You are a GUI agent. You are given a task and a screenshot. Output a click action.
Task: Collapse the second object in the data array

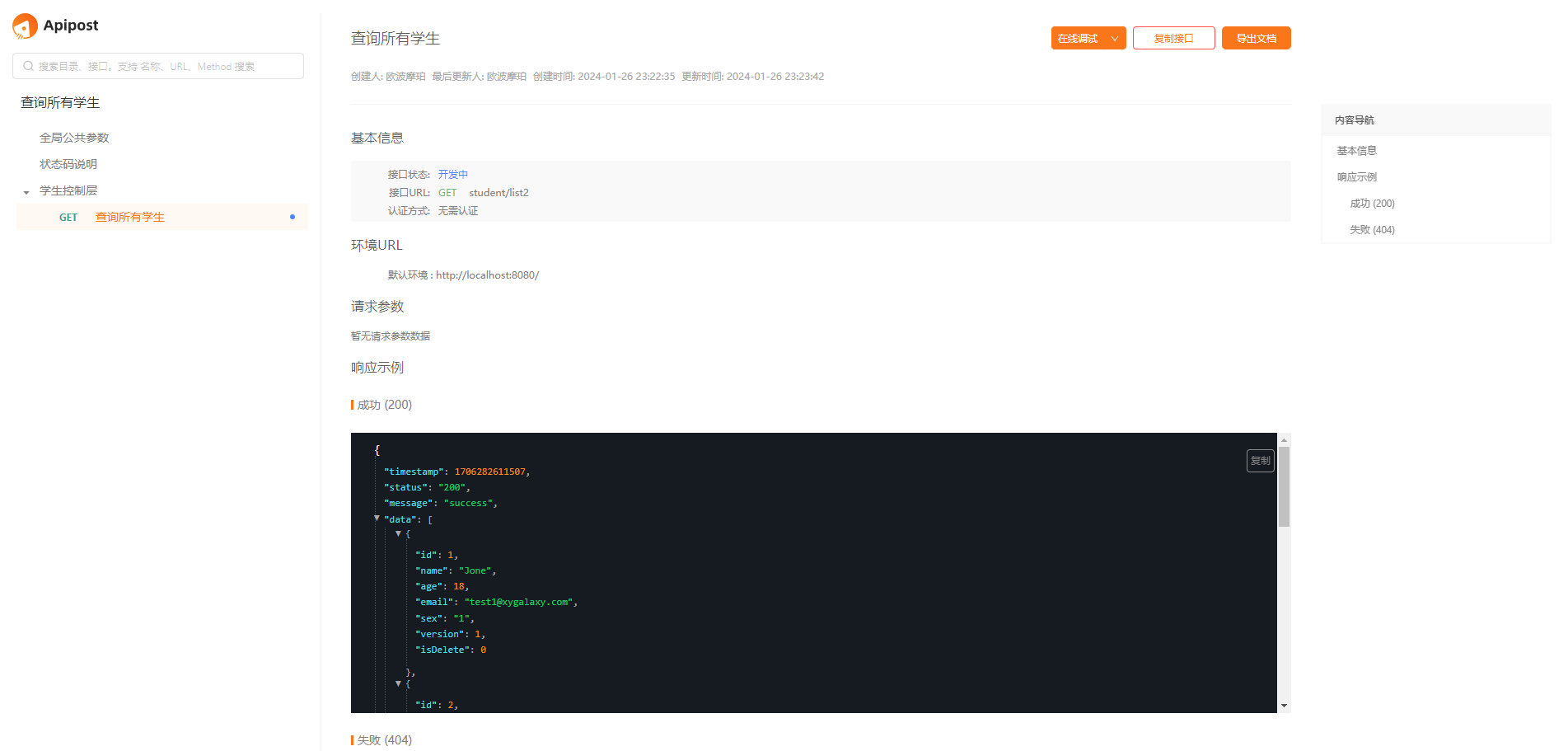pos(399,683)
